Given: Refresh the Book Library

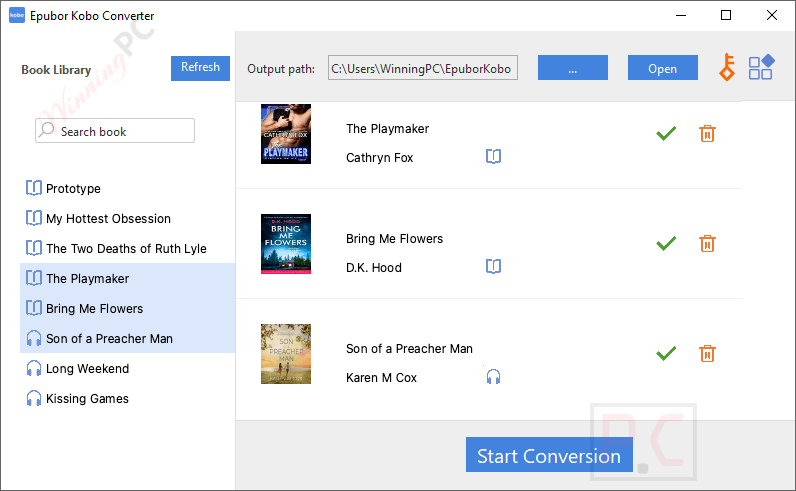Looking at the screenshot, I should 200,68.
